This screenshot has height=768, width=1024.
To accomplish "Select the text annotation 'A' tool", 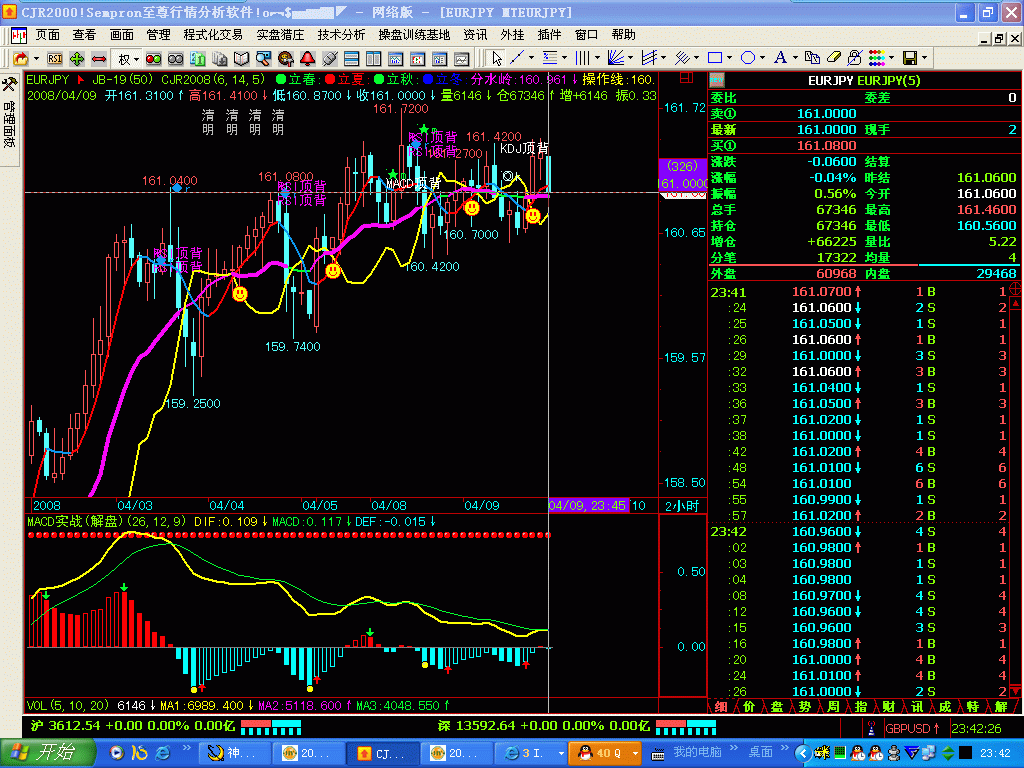I will [x=780, y=59].
